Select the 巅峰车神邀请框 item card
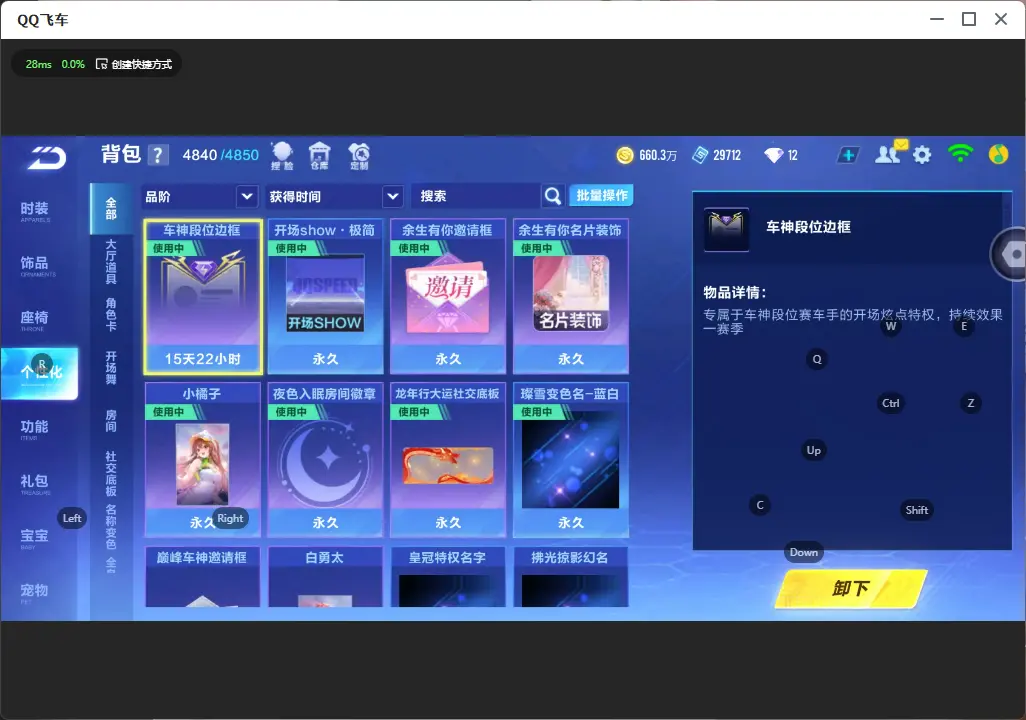Image resolution: width=1026 pixels, height=720 pixels. pyautogui.click(x=203, y=577)
